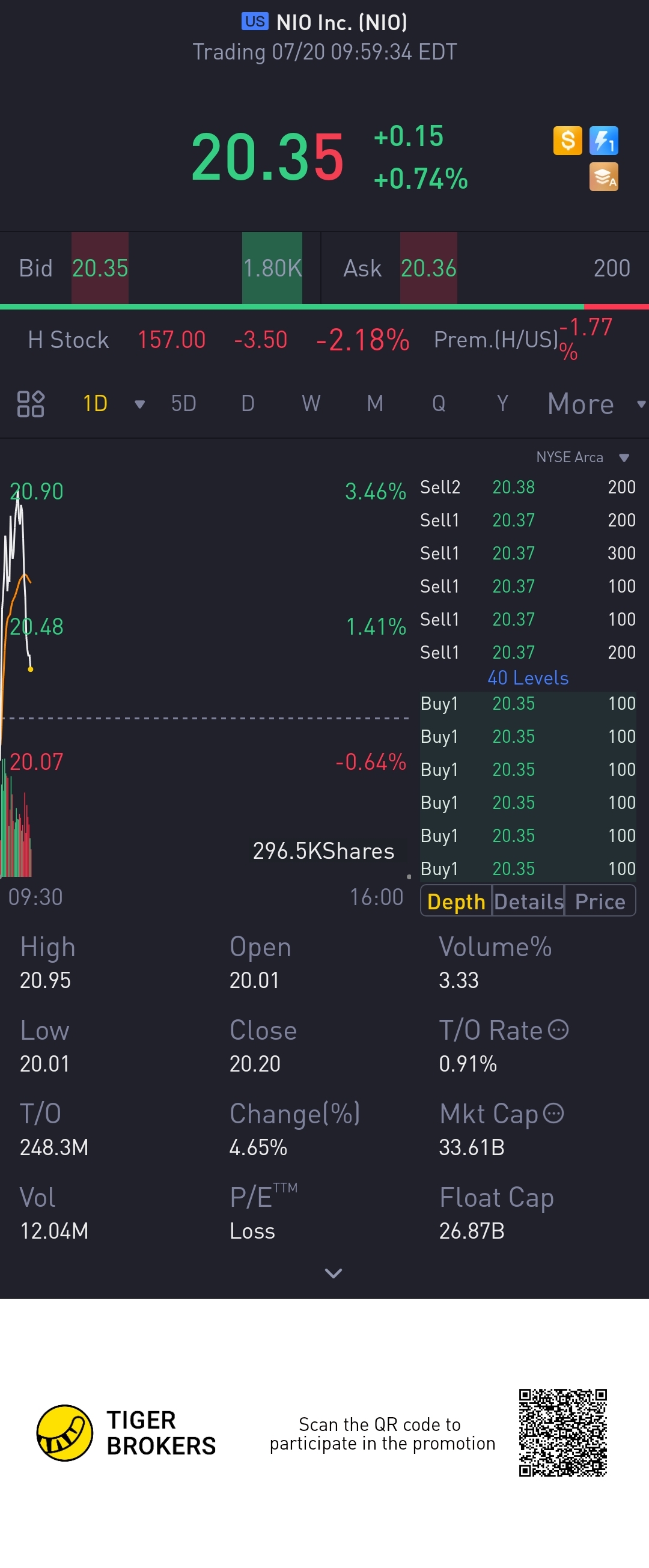Expand more stats with bottom chevron
Screen dimensions: 649x1568
pos(333,1273)
